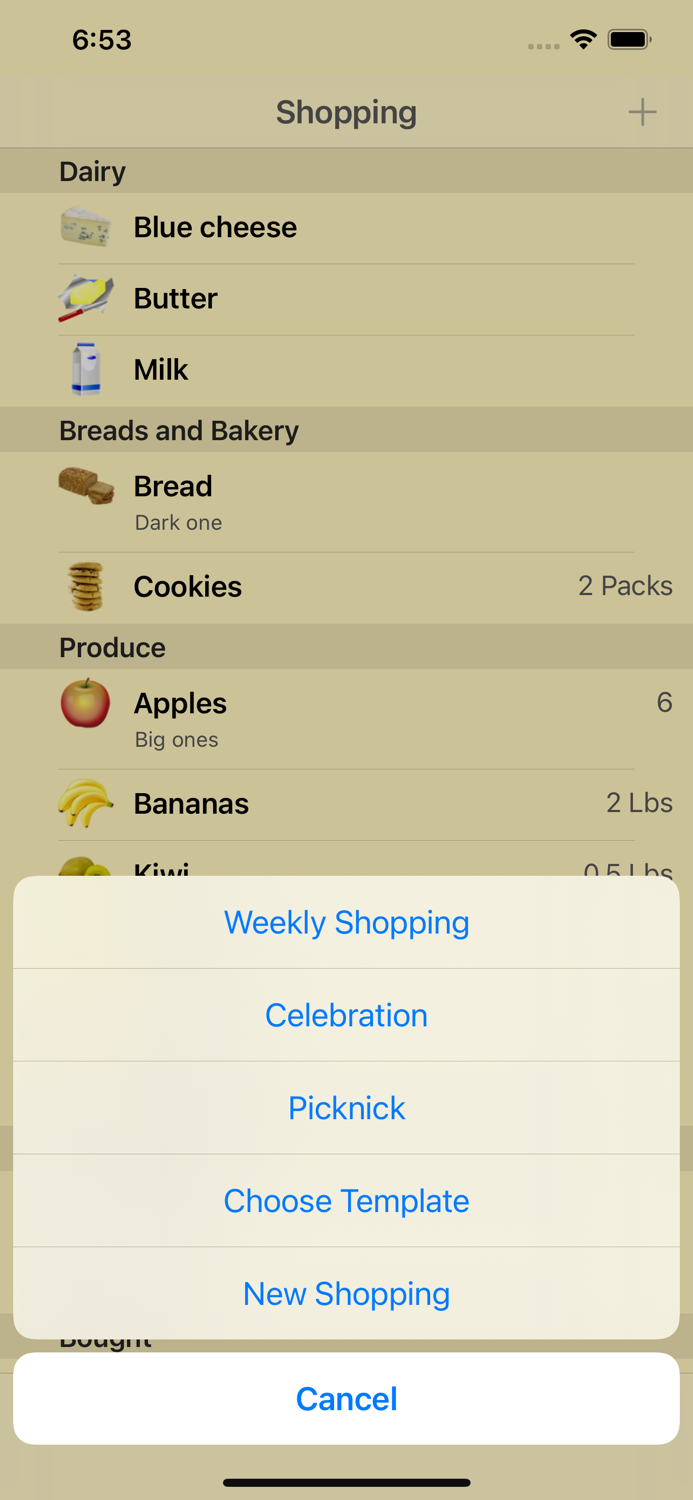The image size is (693, 1500).
Task: Open Choose Template
Action: pos(346,1200)
